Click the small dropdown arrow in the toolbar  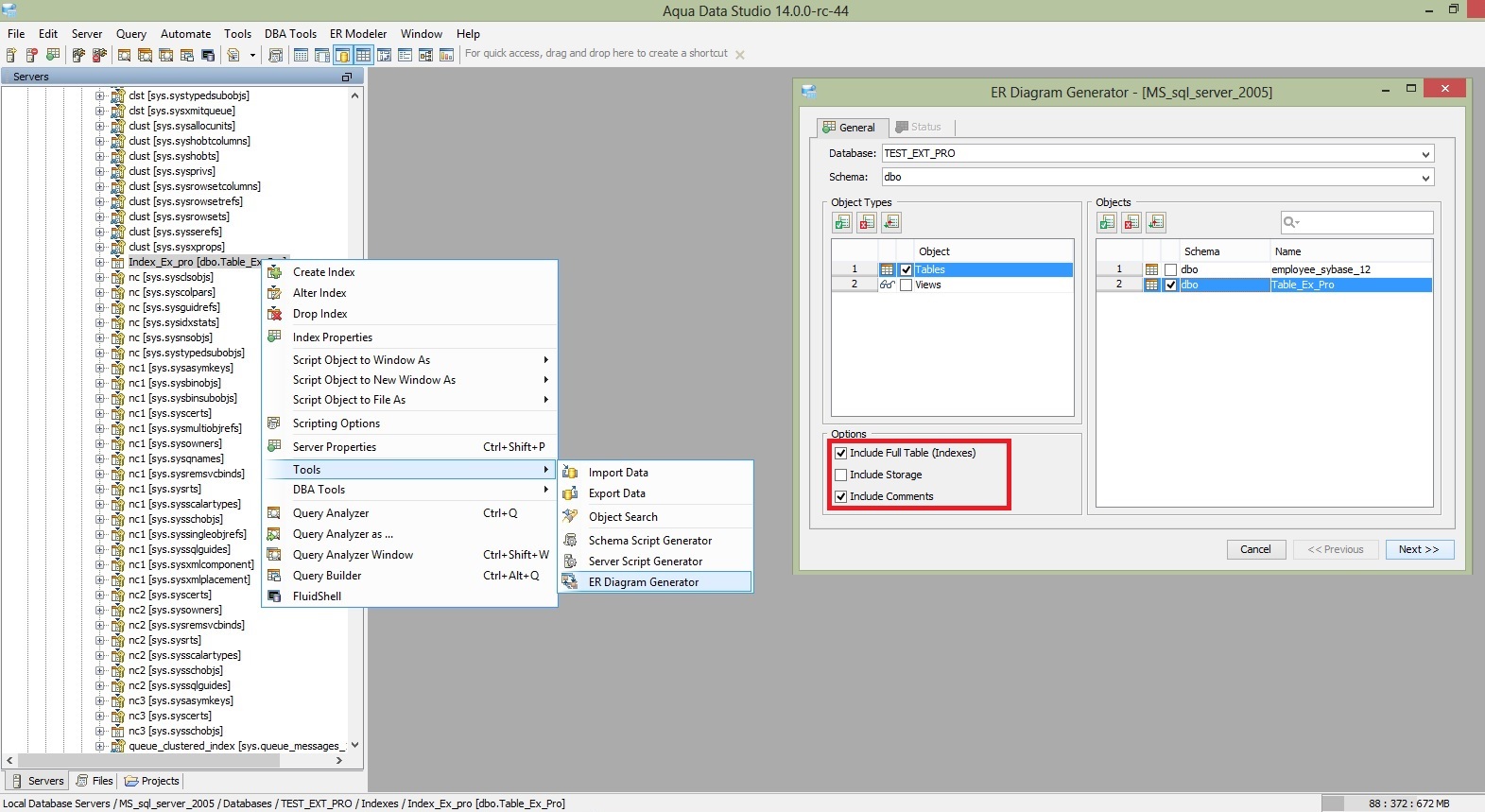pyautogui.click(x=252, y=55)
